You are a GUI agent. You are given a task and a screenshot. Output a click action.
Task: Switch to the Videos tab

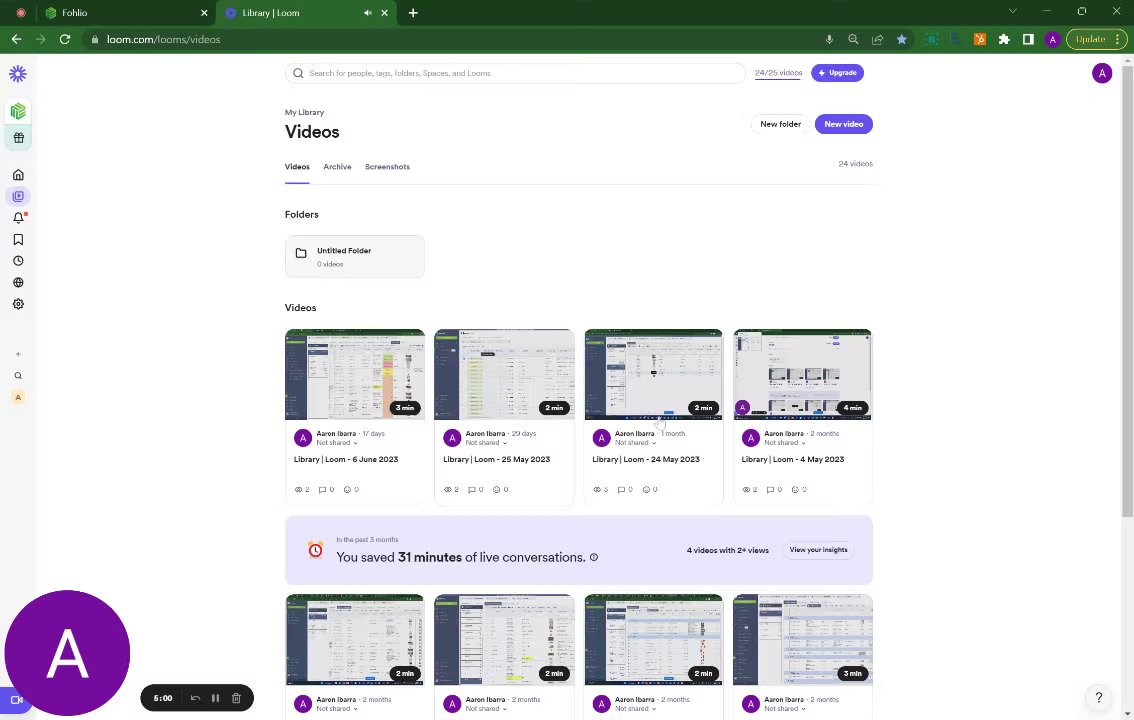click(x=297, y=167)
